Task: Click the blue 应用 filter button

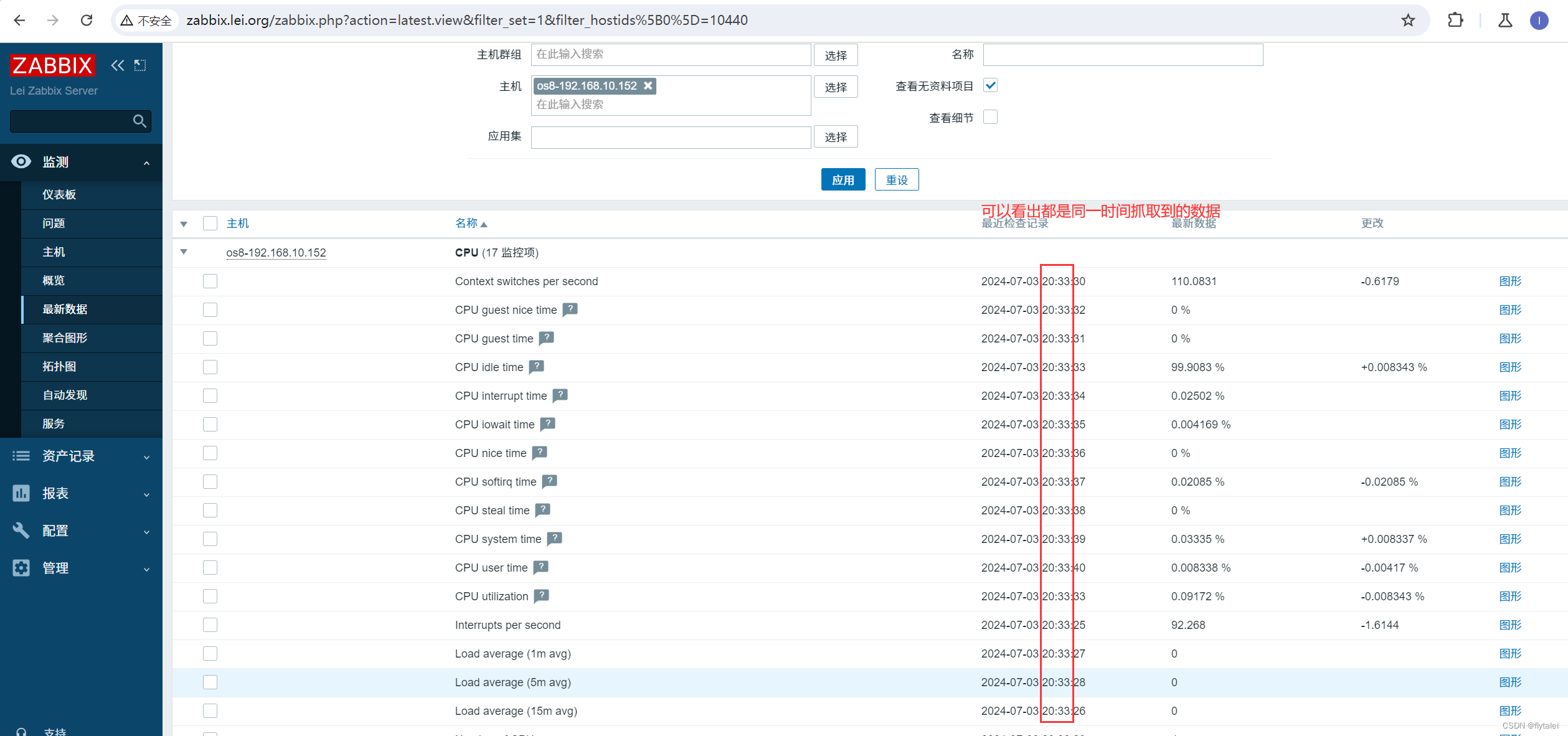Action: tap(843, 180)
